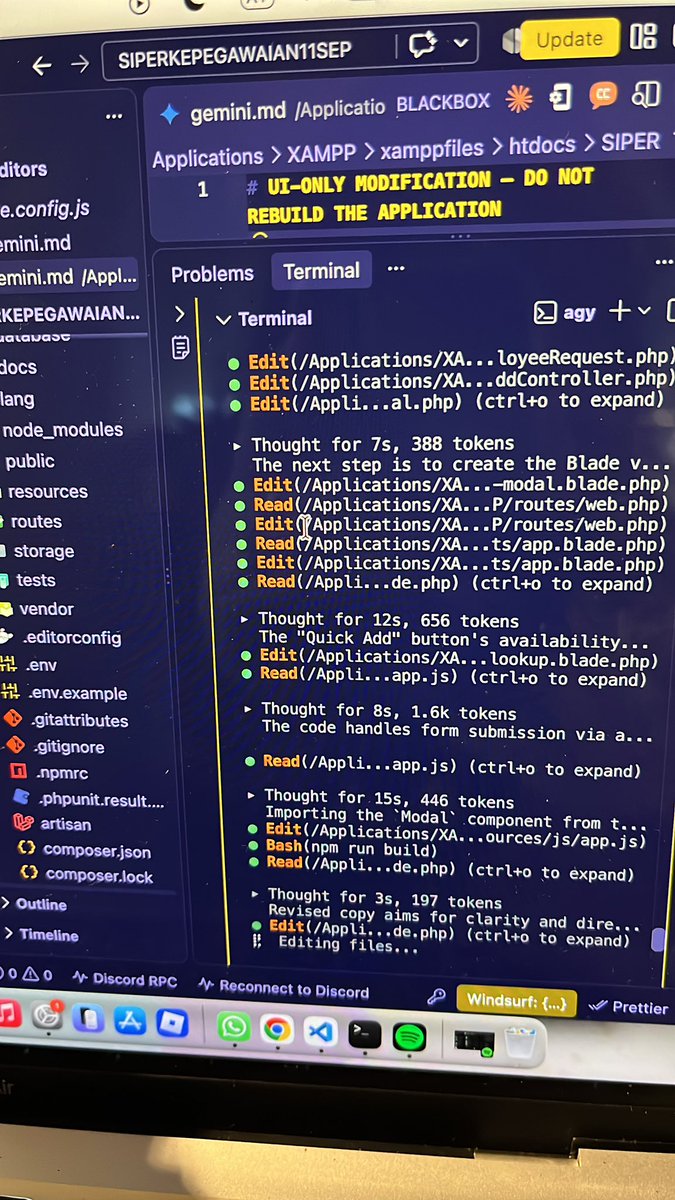Switch to the Terminal panel tab
This screenshot has height=1200, width=675.
click(x=321, y=271)
